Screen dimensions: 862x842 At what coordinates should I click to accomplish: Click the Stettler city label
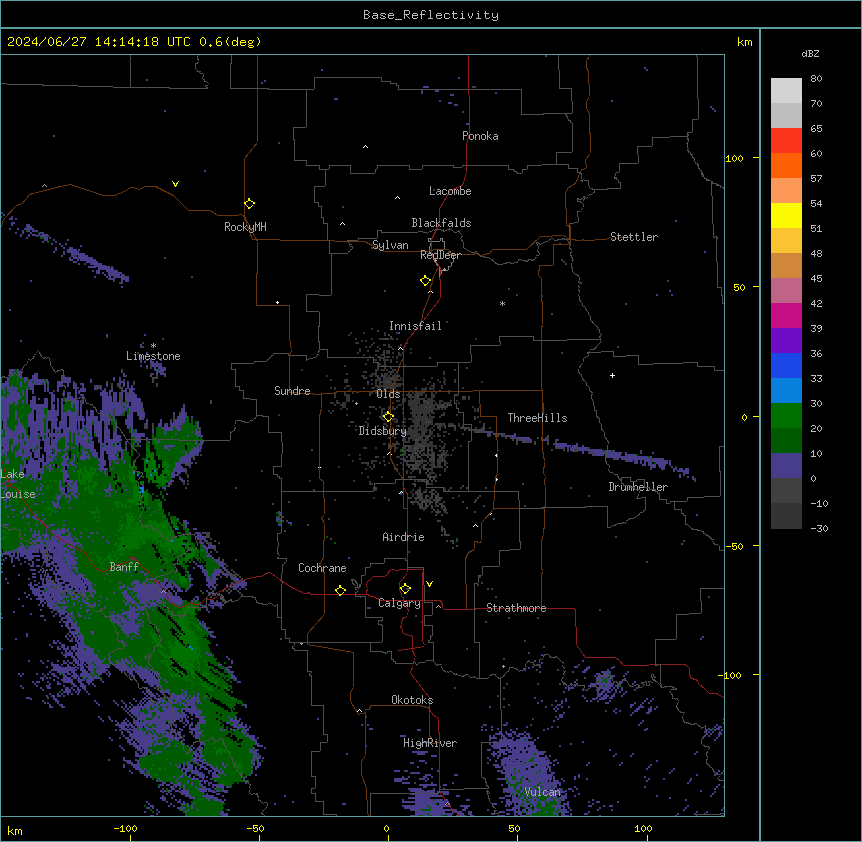coord(634,237)
